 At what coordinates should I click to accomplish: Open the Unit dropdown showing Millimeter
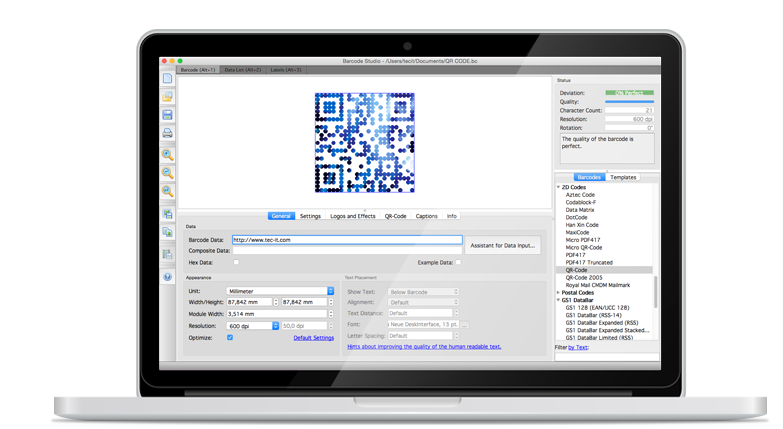pos(280,291)
